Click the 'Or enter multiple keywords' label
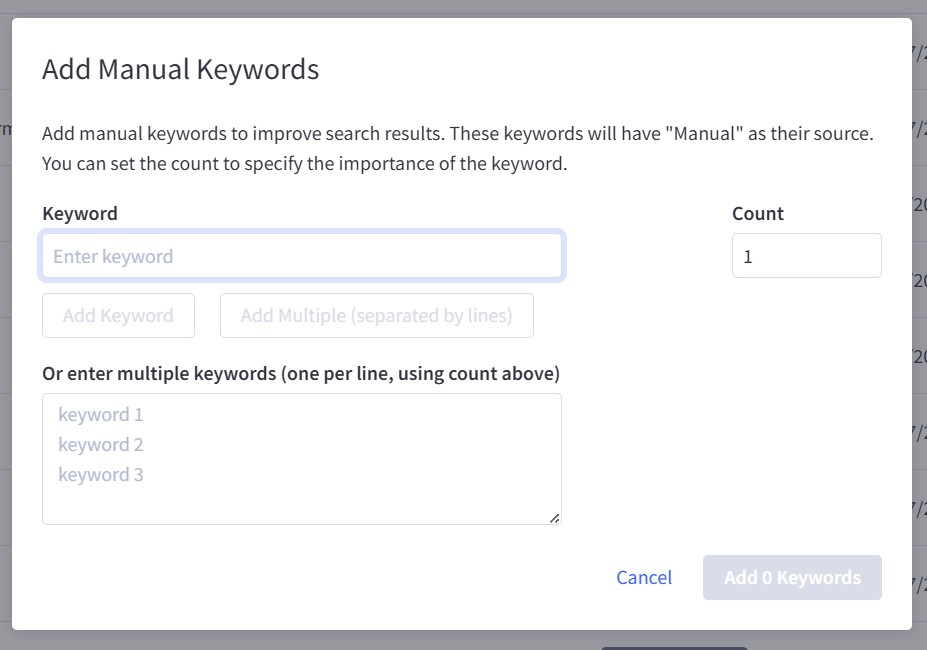This screenshot has height=650, width=927. (301, 374)
